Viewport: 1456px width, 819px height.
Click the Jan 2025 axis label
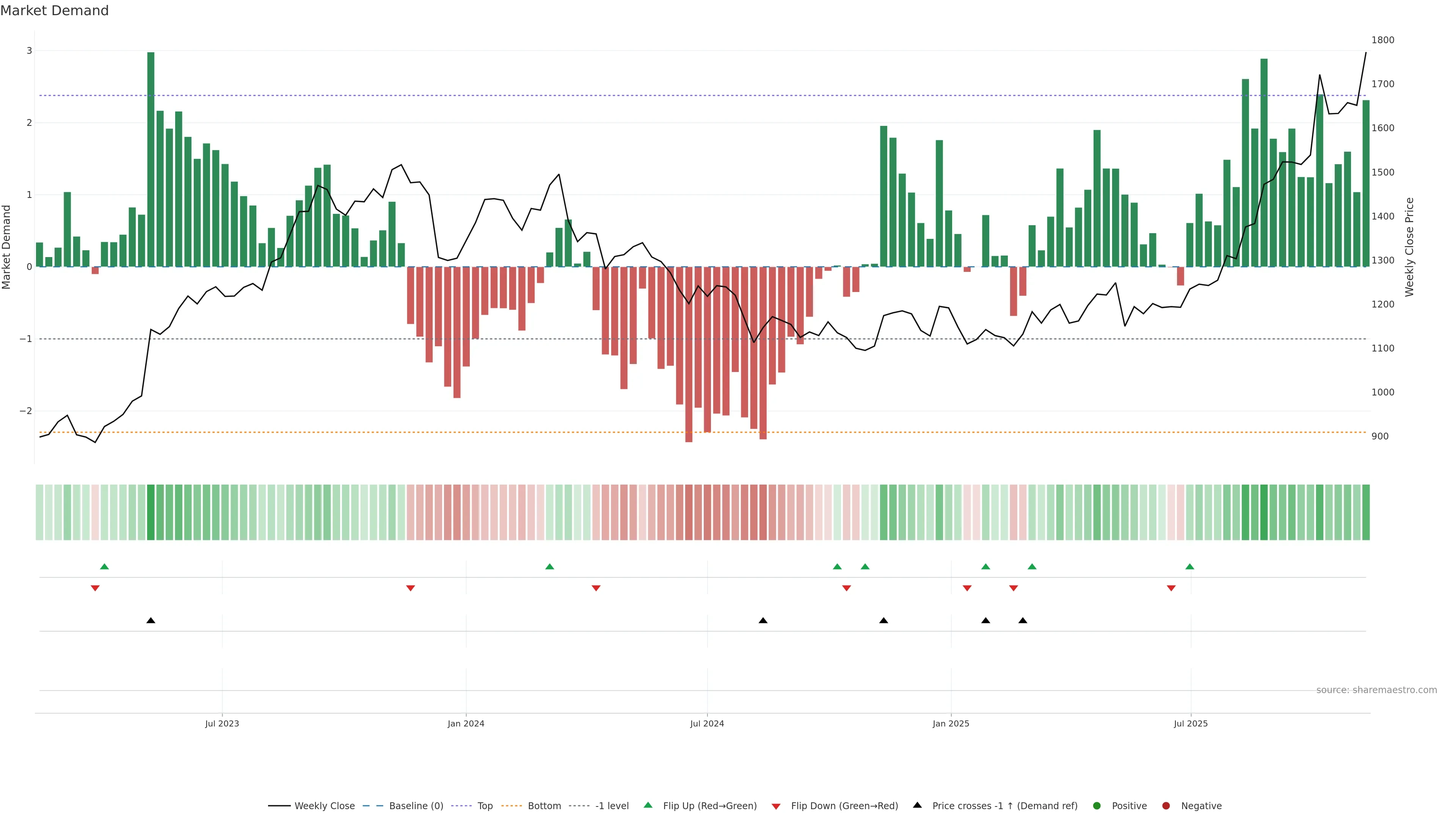click(951, 723)
